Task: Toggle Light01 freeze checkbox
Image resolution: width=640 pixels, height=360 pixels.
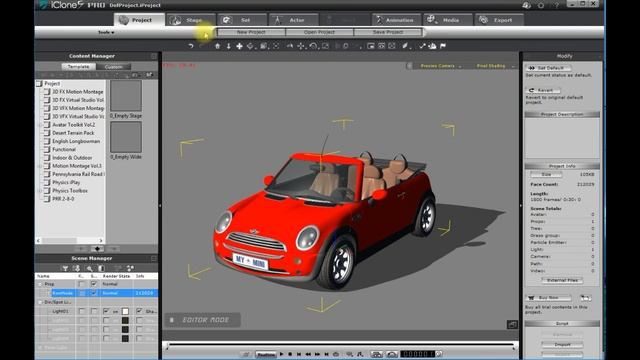Action: (82, 311)
